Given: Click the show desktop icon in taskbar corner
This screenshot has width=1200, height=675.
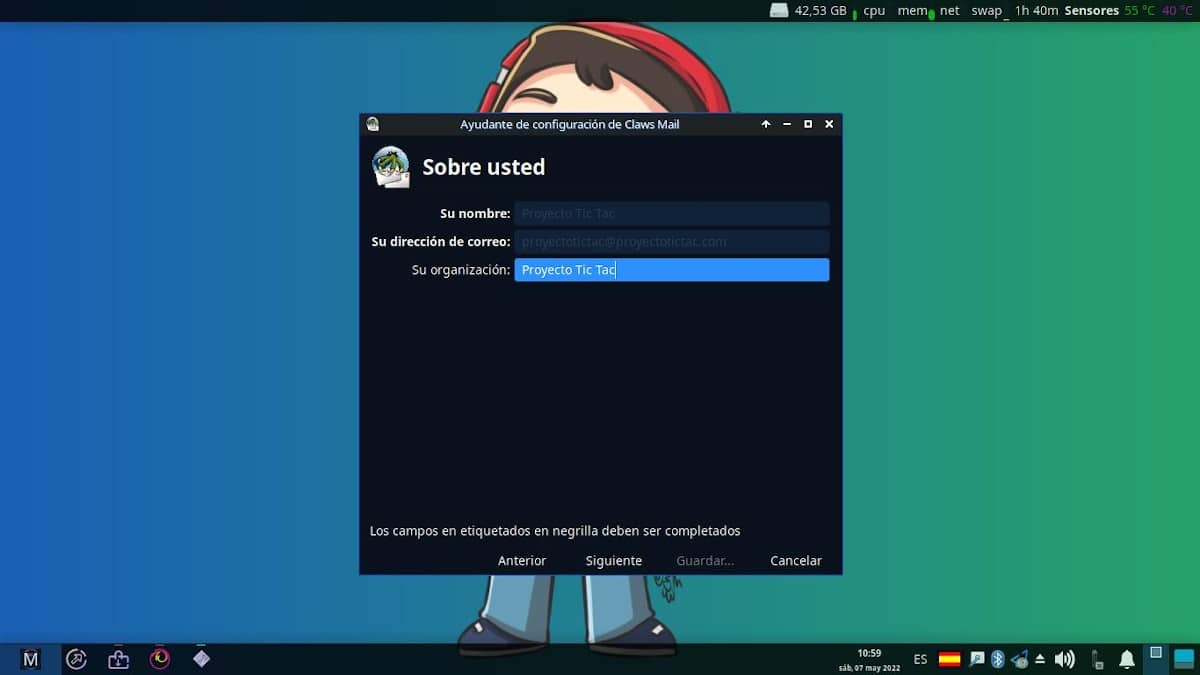Looking at the screenshot, I should point(1183,658).
